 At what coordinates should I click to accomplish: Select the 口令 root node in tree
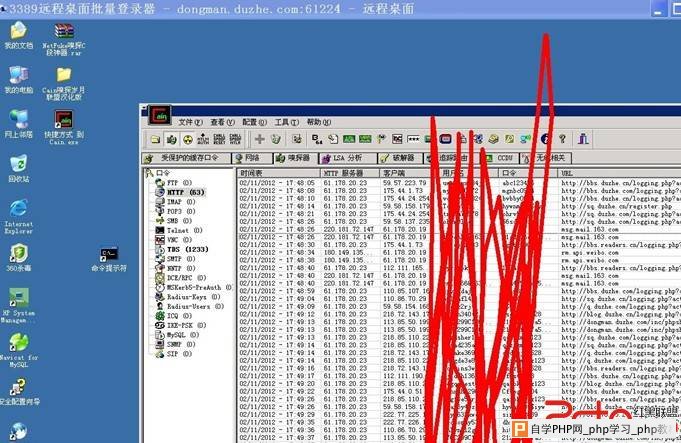pyautogui.click(x=159, y=173)
